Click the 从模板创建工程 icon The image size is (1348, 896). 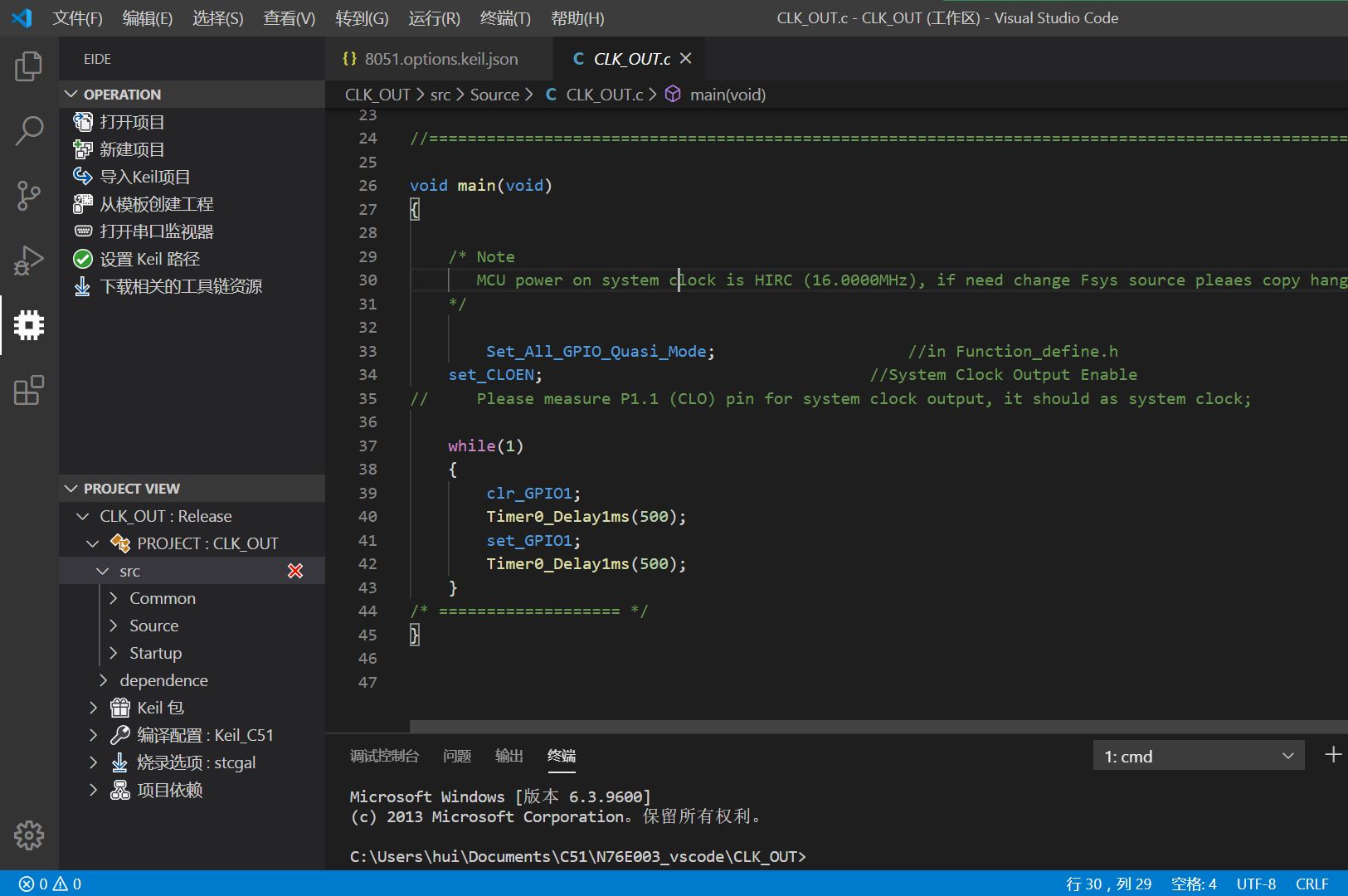pos(83,204)
